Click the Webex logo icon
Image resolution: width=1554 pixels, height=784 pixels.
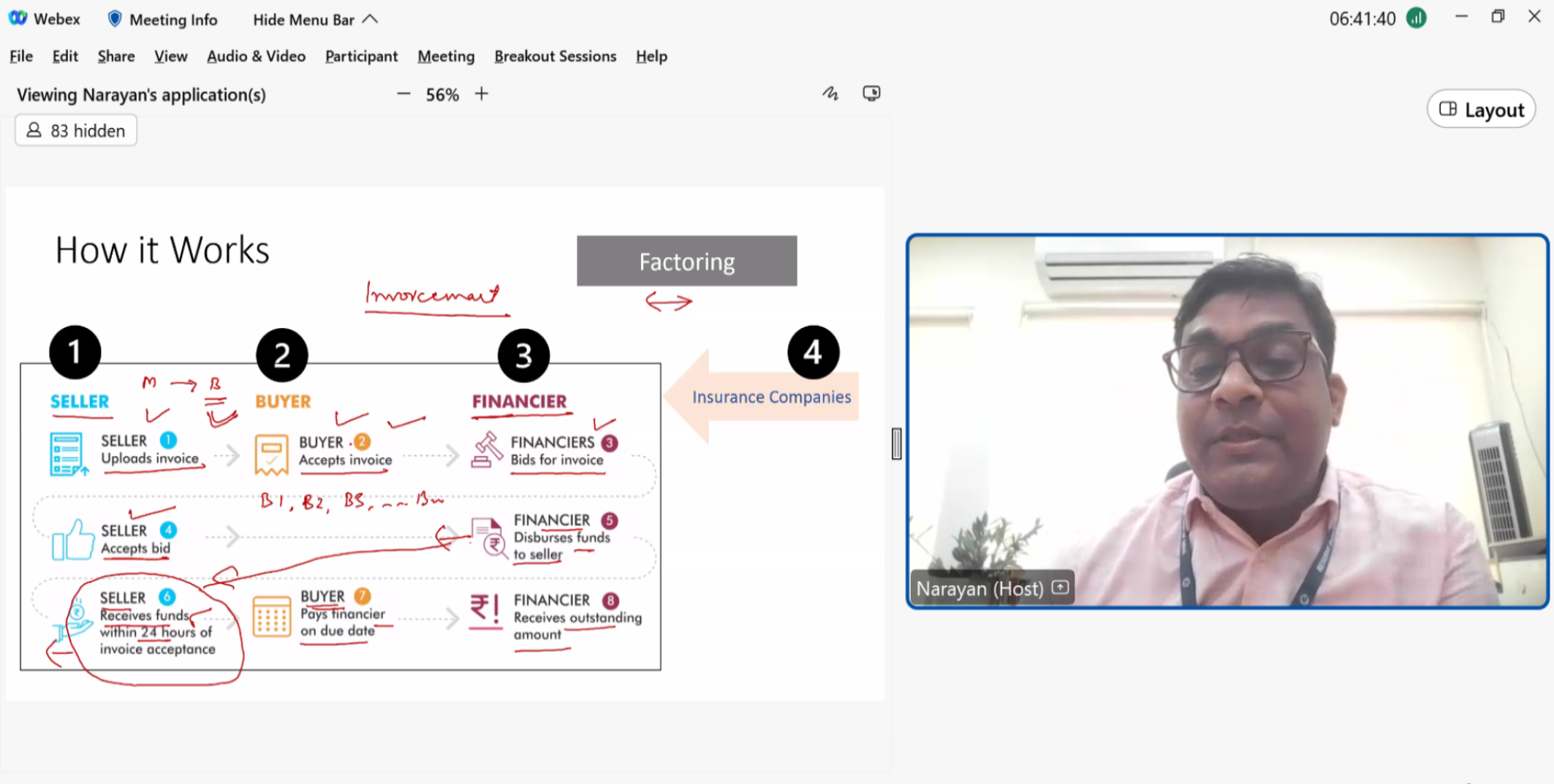click(x=18, y=18)
